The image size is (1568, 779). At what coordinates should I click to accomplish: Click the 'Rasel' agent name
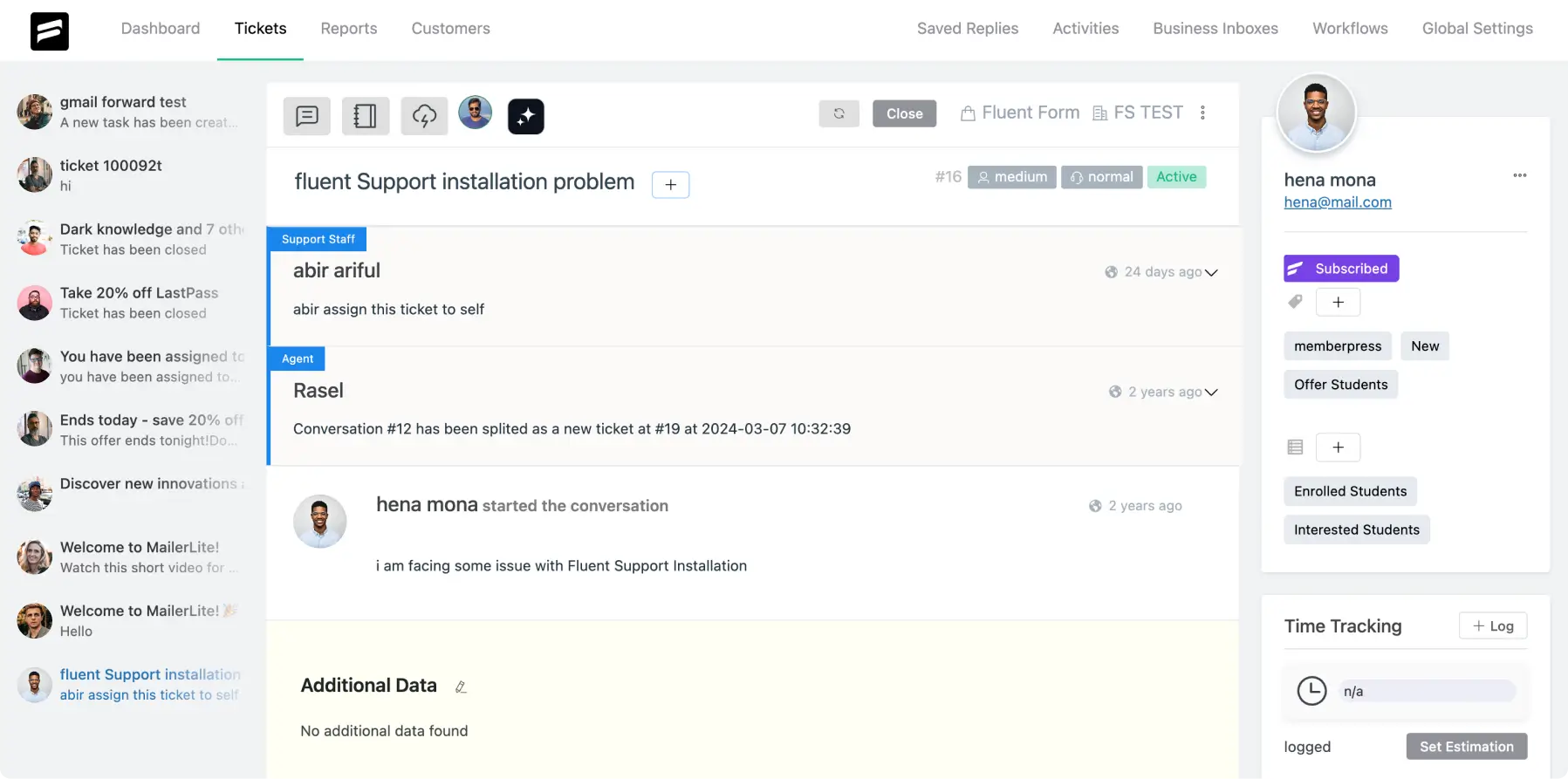point(318,391)
